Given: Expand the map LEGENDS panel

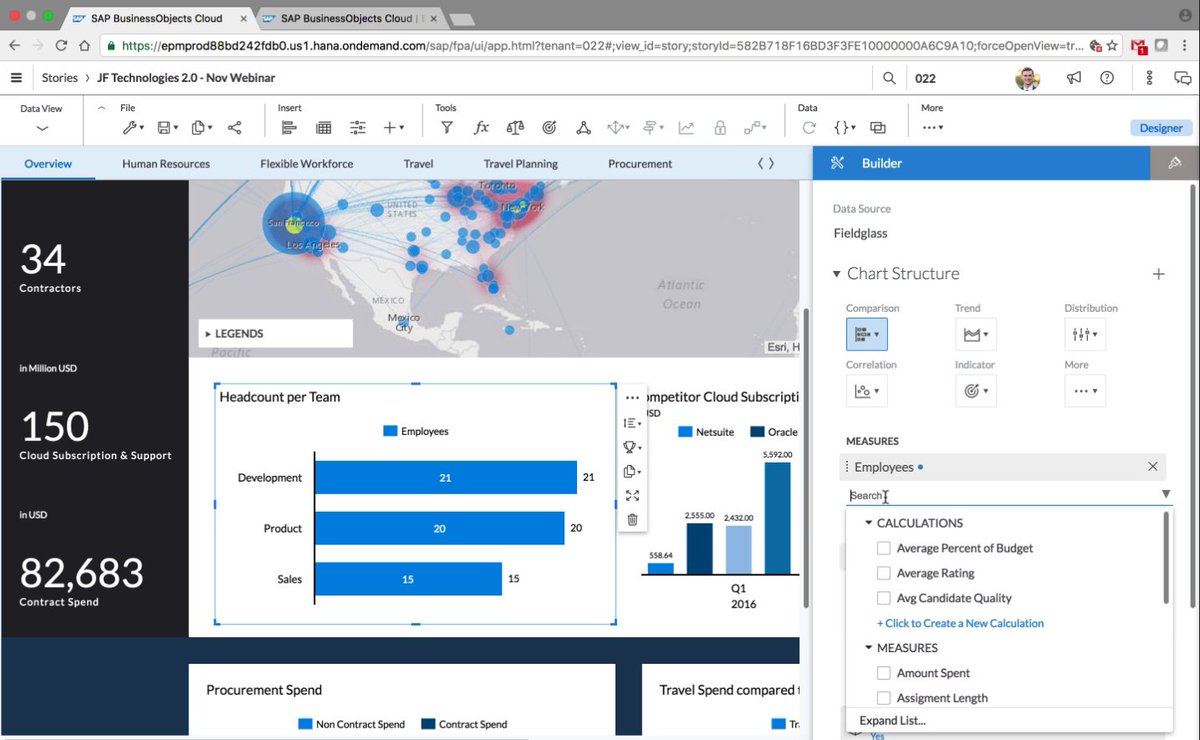Looking at the screenshot, I should 275,333.
